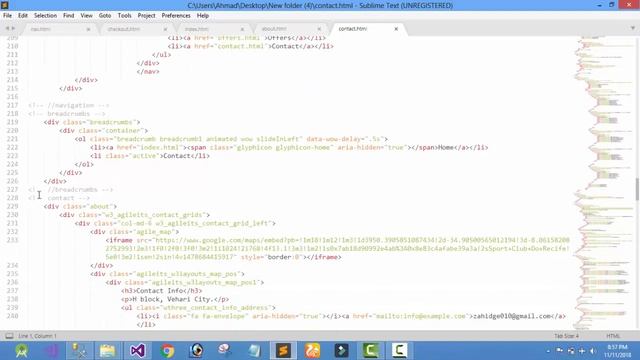The height and width of the screenshot is (360, 640).
Task: Open dark Filmora taskbar icon
Action: pyautogui.click(x=341, y=351)
